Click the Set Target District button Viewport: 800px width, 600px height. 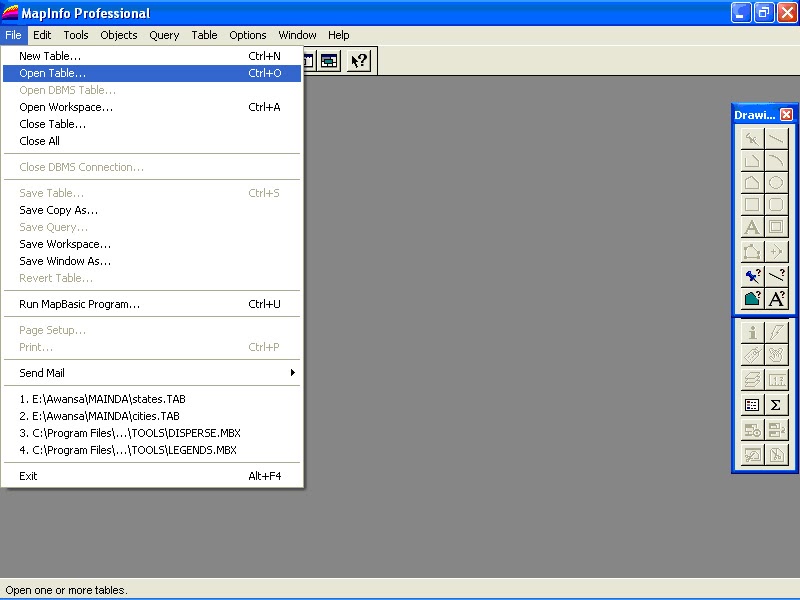pos(752,430)
